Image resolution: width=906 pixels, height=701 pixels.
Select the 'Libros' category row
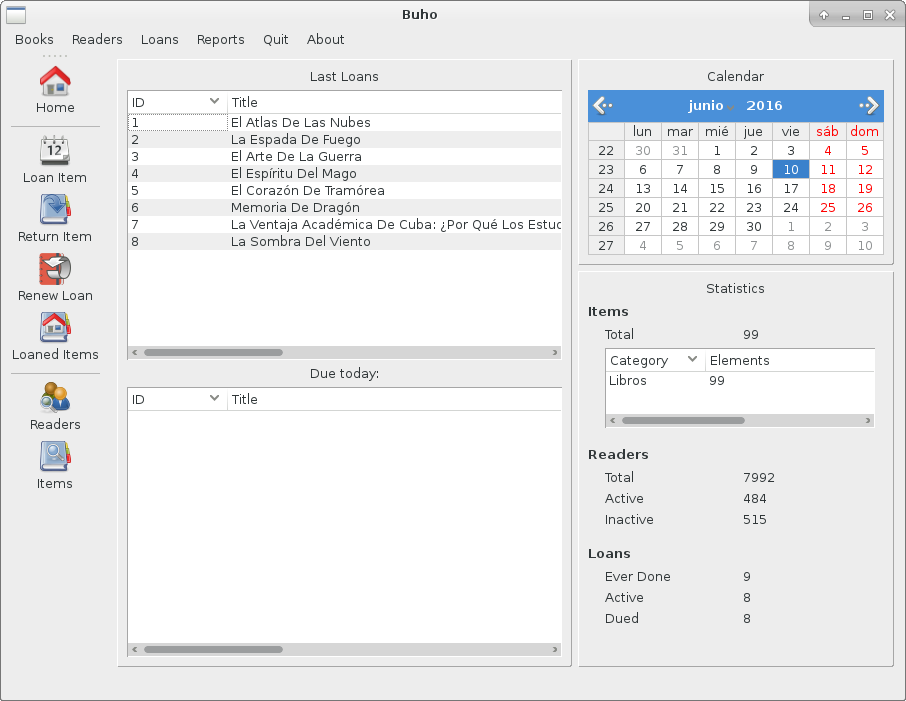[x=740, y=381]
